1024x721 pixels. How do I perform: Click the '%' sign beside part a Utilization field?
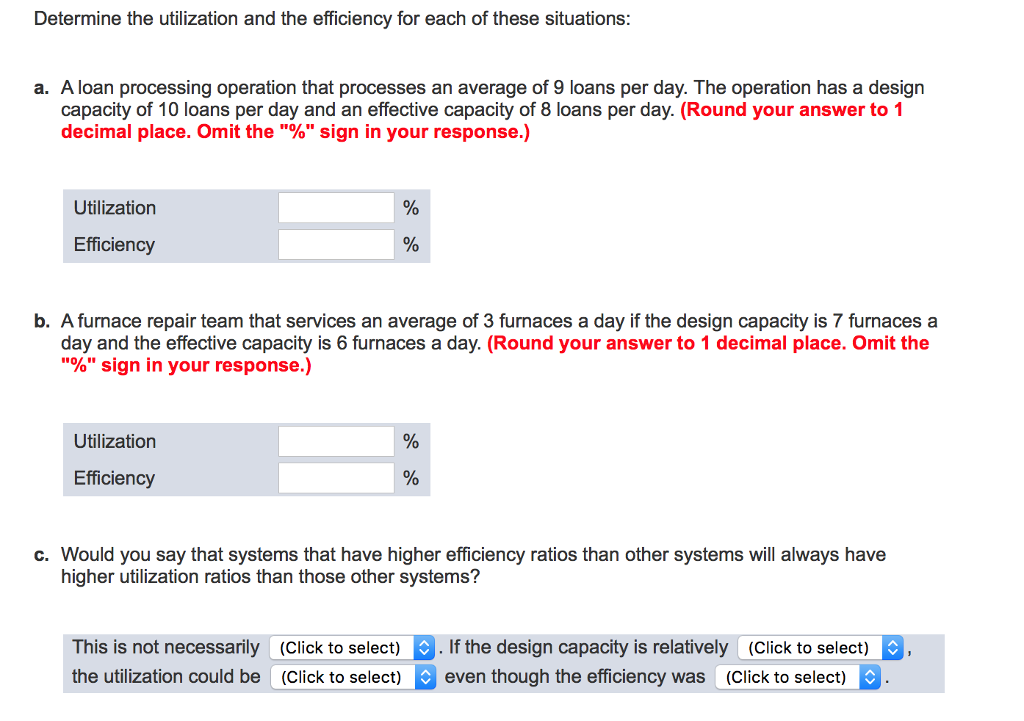click(410, 207)
